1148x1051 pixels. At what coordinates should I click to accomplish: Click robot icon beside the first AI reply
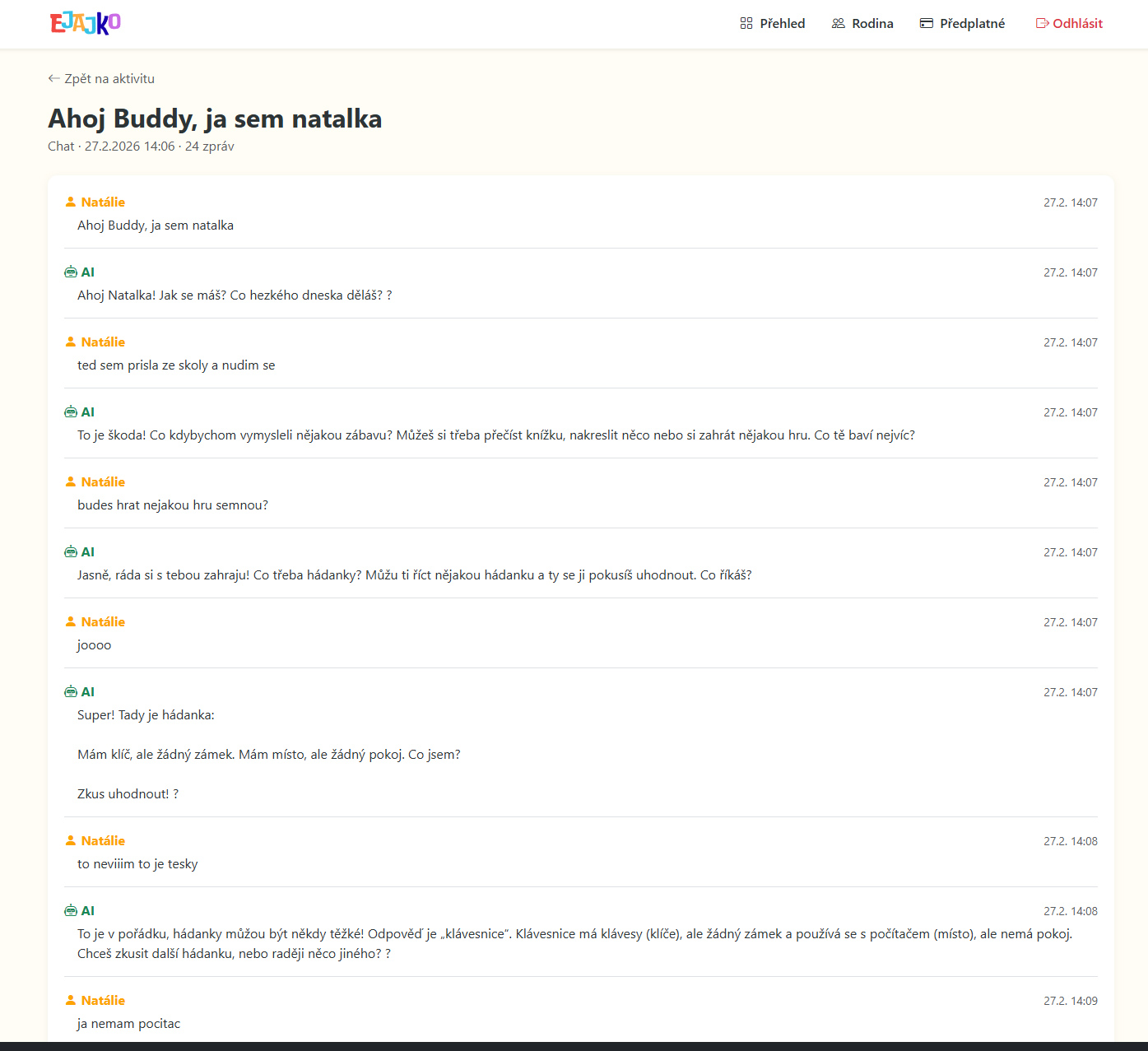[x=71, y=272]
